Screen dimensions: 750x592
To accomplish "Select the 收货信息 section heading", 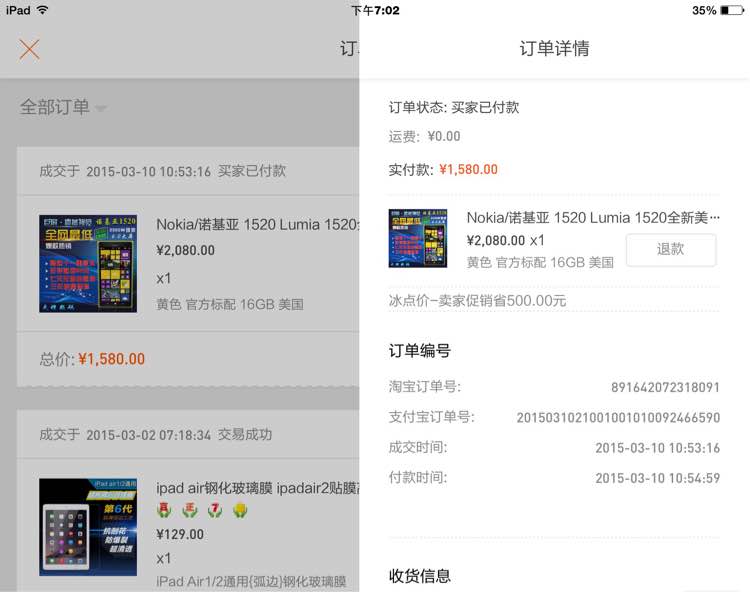I will [x=419, y=576].
